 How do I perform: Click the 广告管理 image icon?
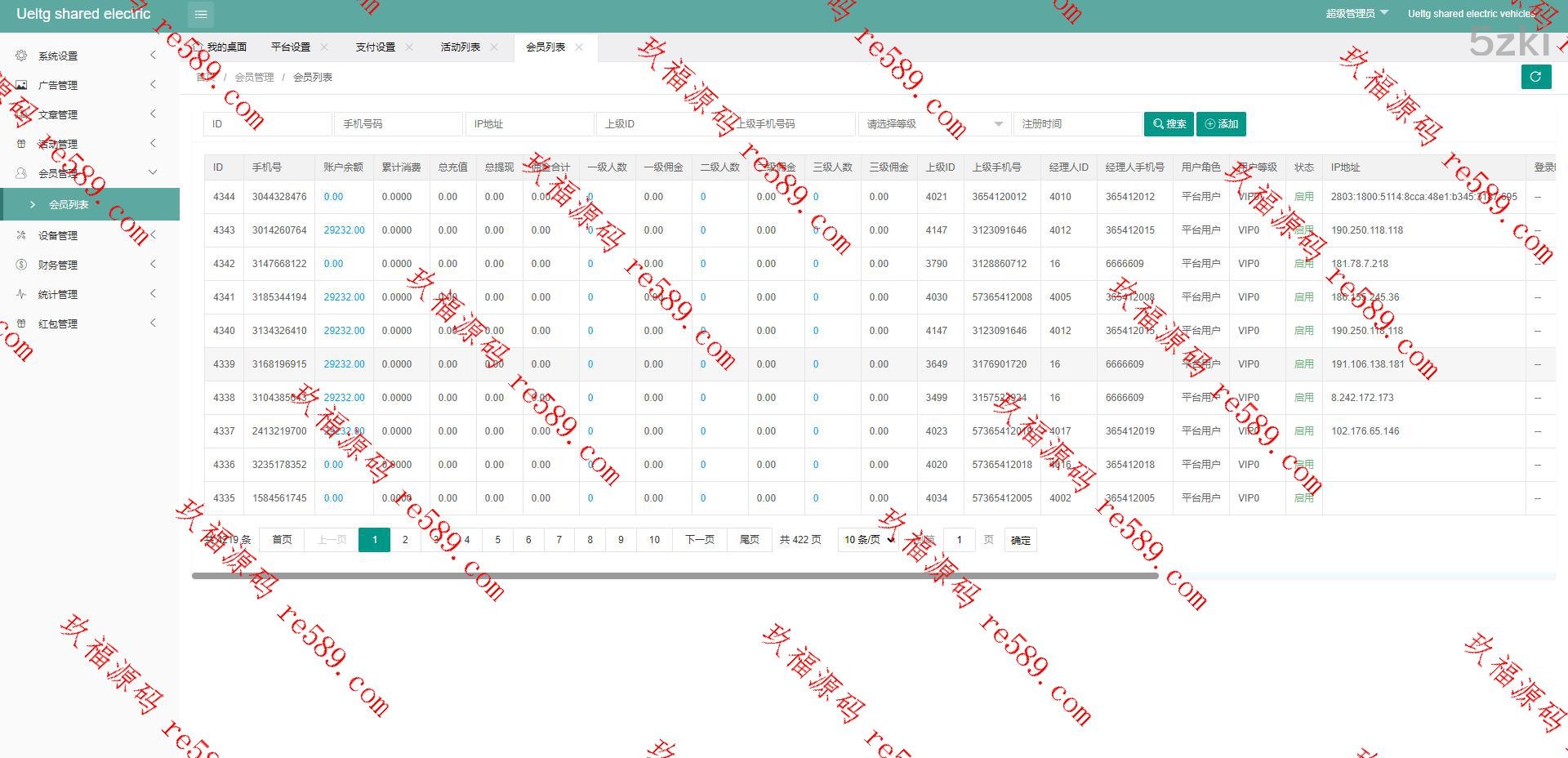tap(21, 85)
